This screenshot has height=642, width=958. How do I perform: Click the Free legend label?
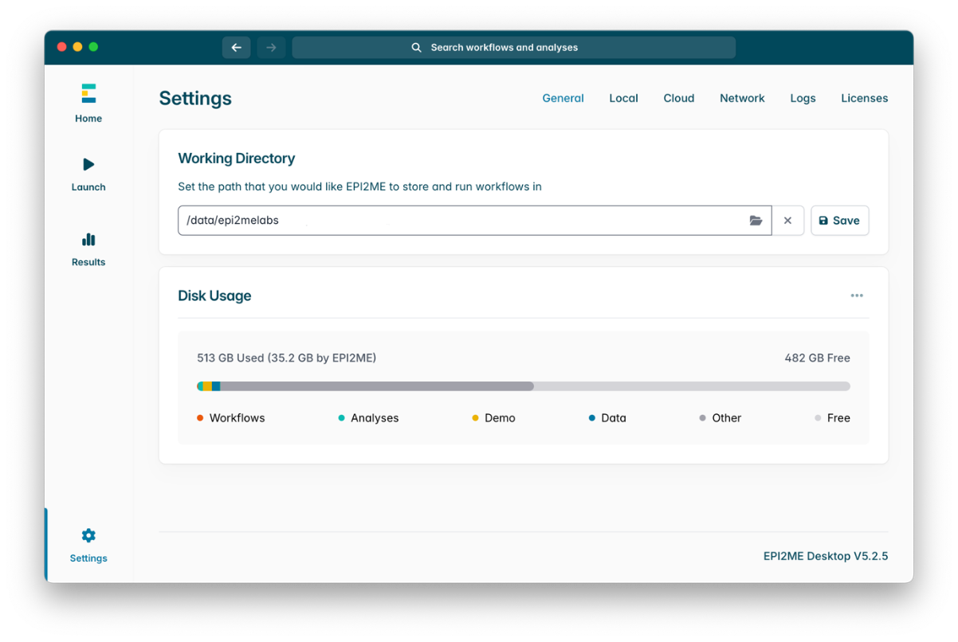tap(838, 418)
